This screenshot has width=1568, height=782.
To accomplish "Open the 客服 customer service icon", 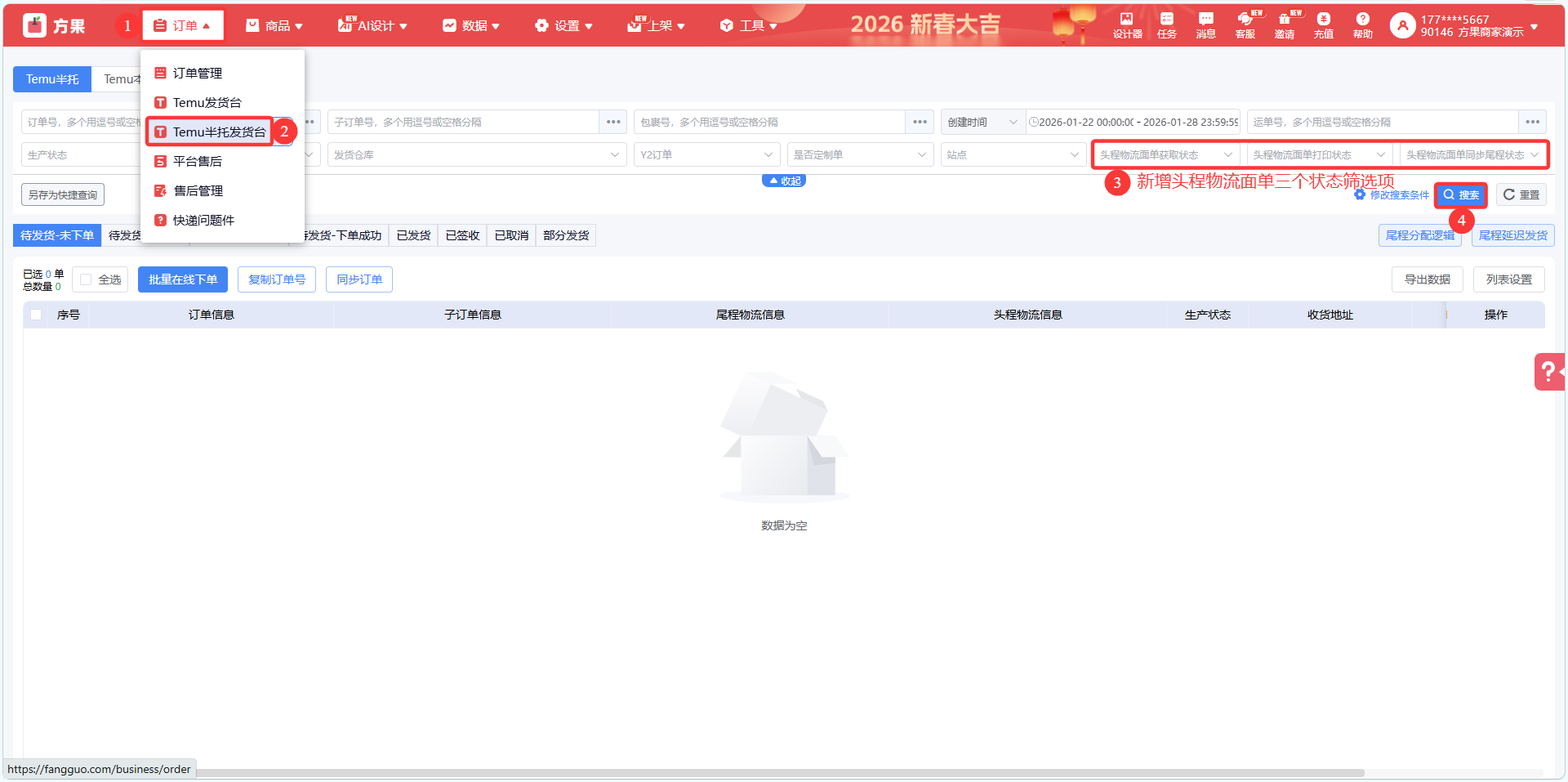I will click(1245, 25).
